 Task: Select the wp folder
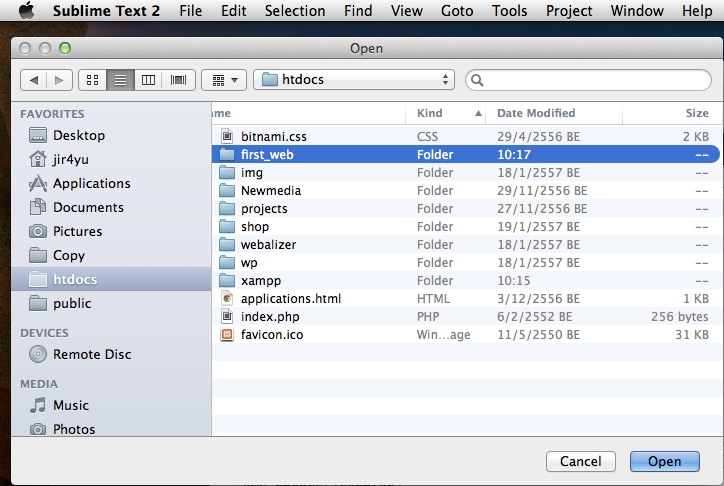click(466, 263)
